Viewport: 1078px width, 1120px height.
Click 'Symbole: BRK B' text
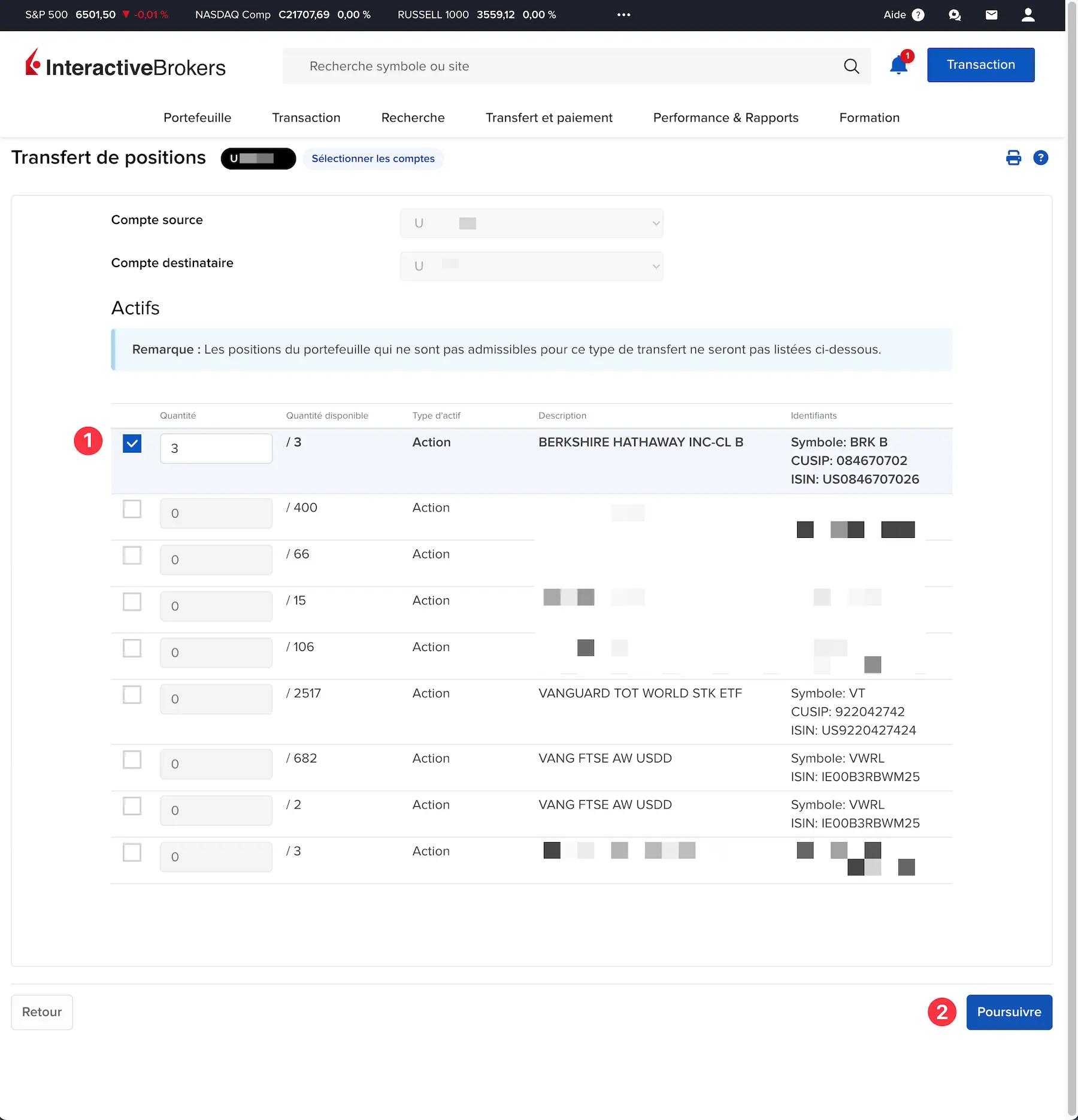tap(839, 442)
